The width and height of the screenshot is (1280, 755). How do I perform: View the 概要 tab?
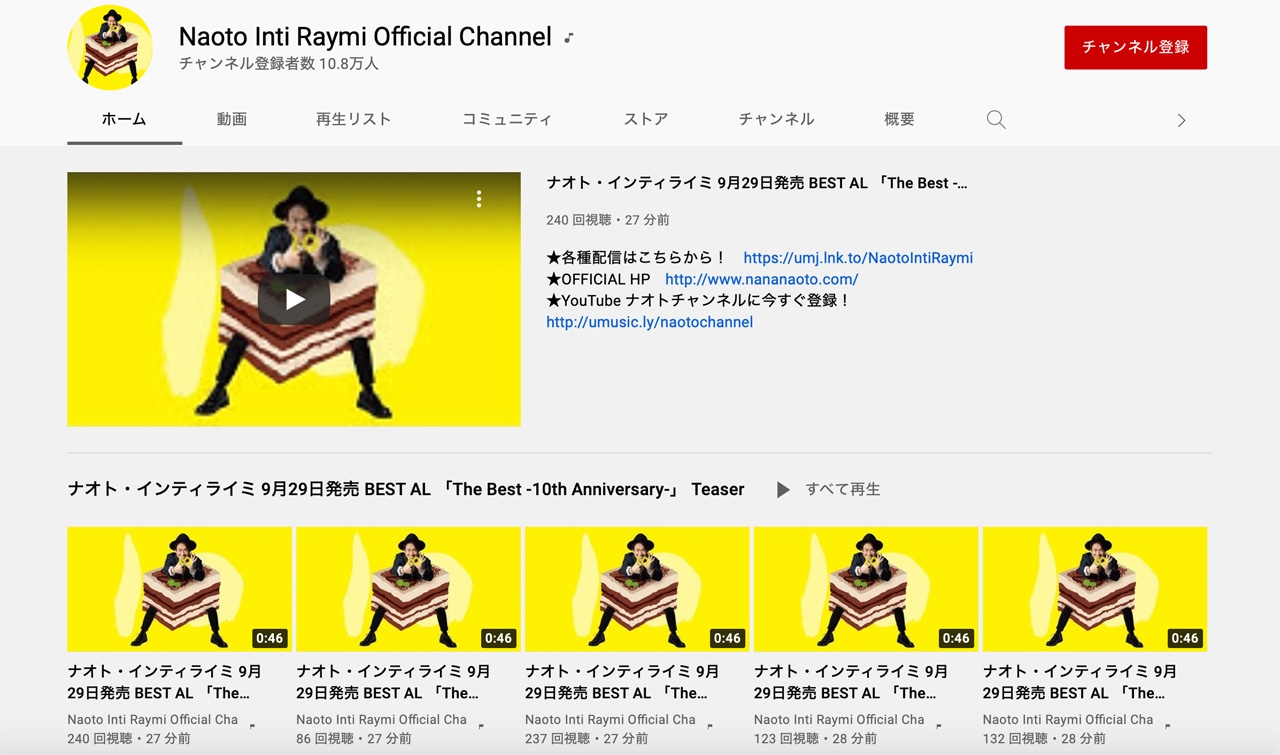(x=899, y=119)
